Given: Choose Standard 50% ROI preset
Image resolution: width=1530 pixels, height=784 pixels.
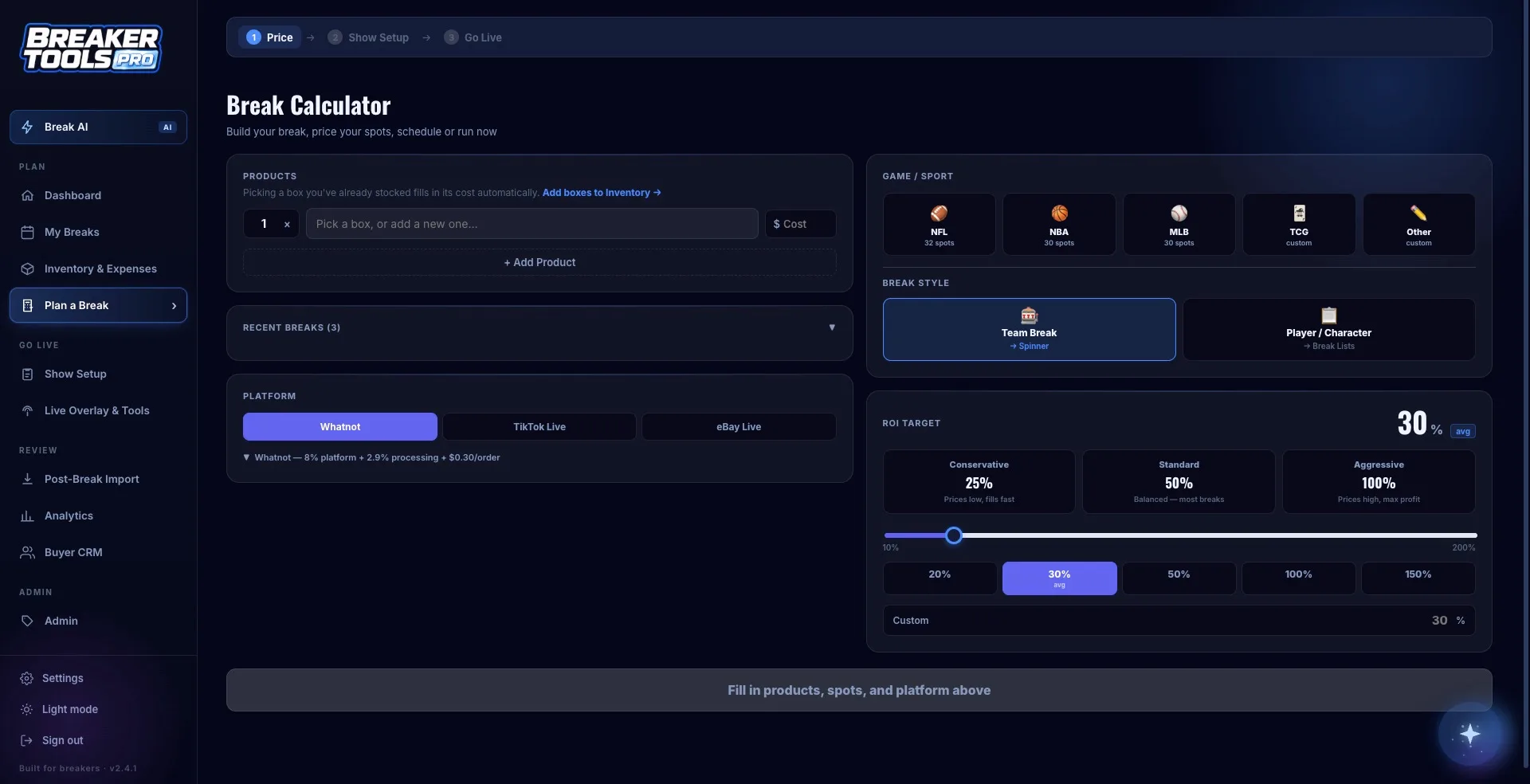Looking at the screenshot, I should (1179, 482).
